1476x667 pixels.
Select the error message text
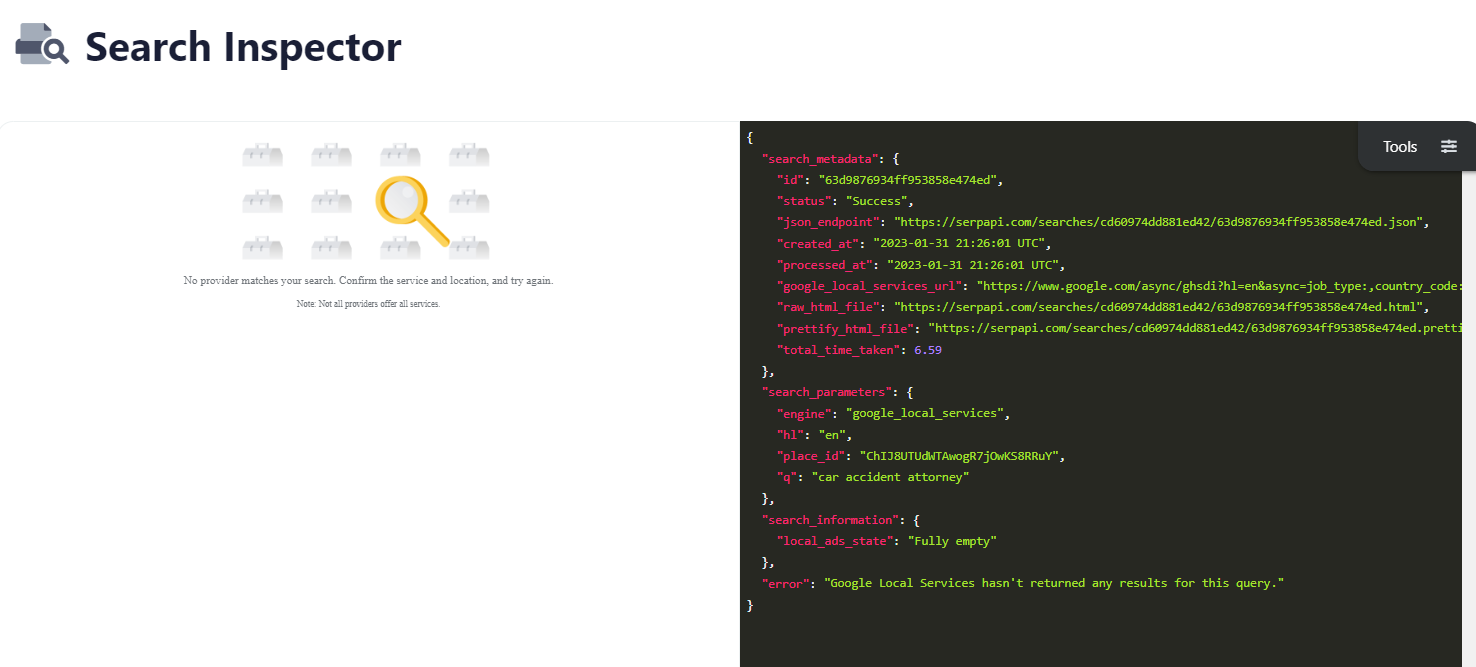(1050, 582)
